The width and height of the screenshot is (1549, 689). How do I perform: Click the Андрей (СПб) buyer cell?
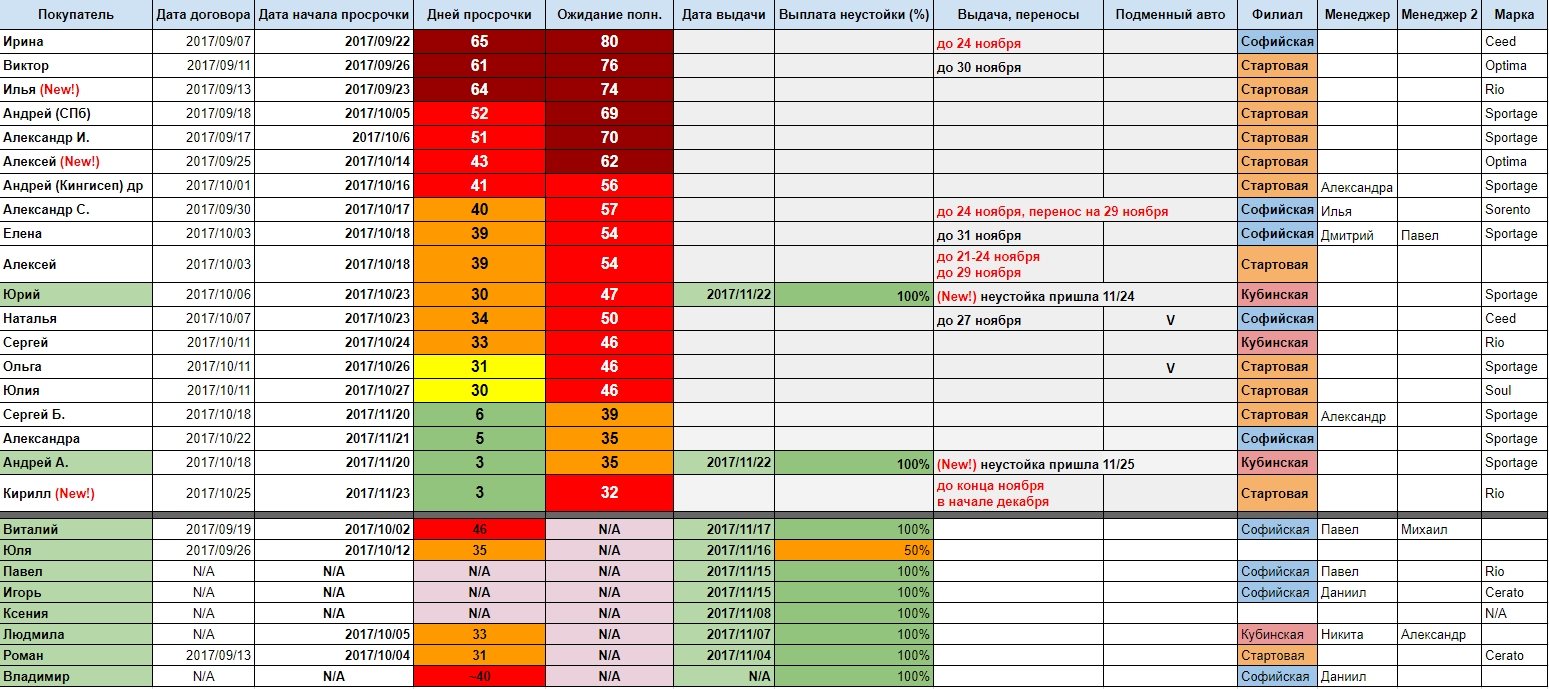click(76, 114)
